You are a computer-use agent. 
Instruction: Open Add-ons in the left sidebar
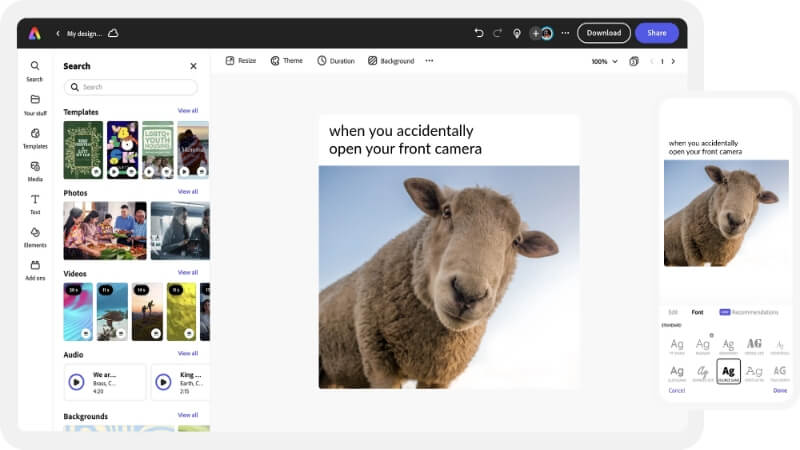[35, 270]
